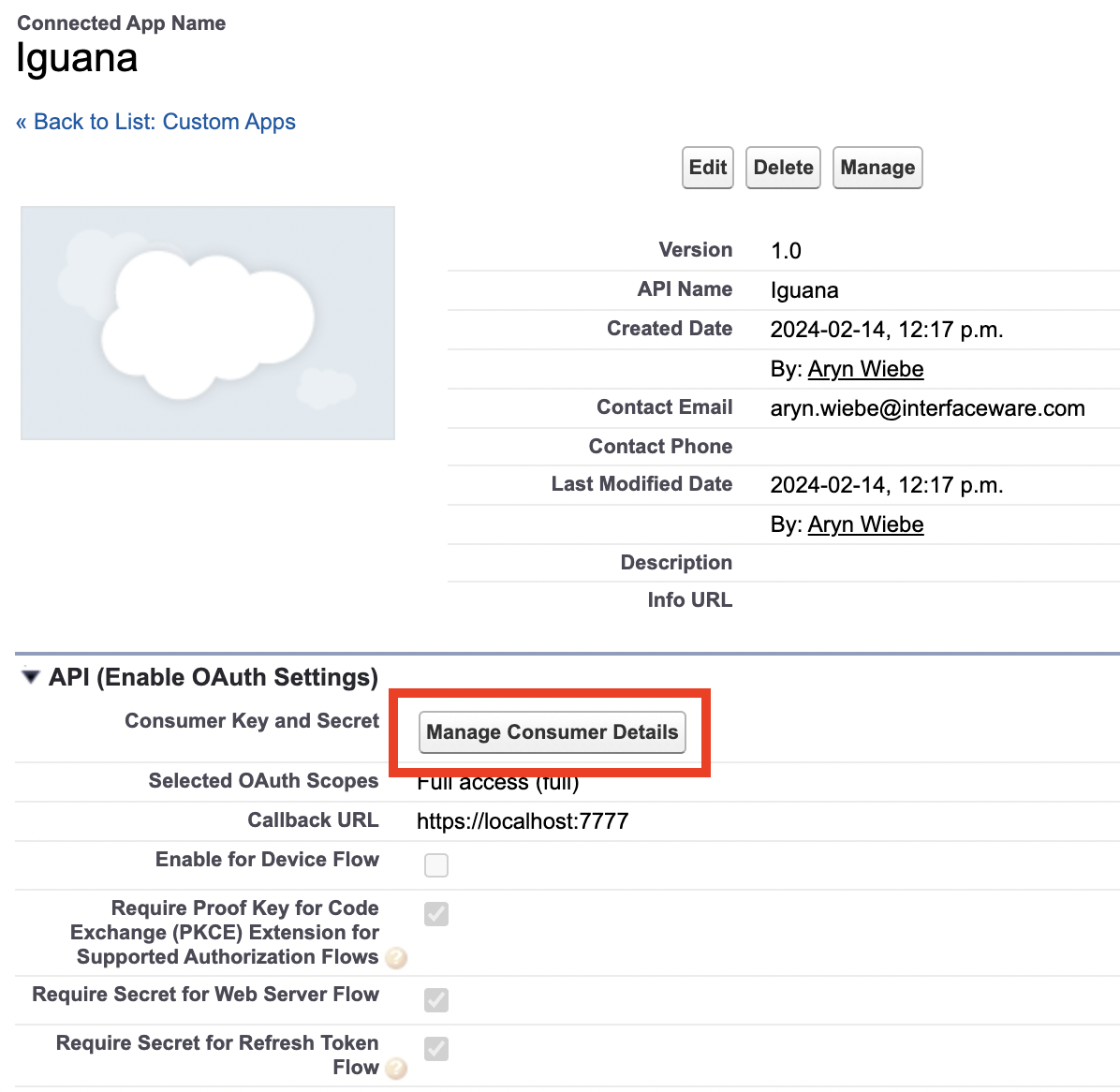Click the Callback URL https://localhost:7777 value

[523, 821]
